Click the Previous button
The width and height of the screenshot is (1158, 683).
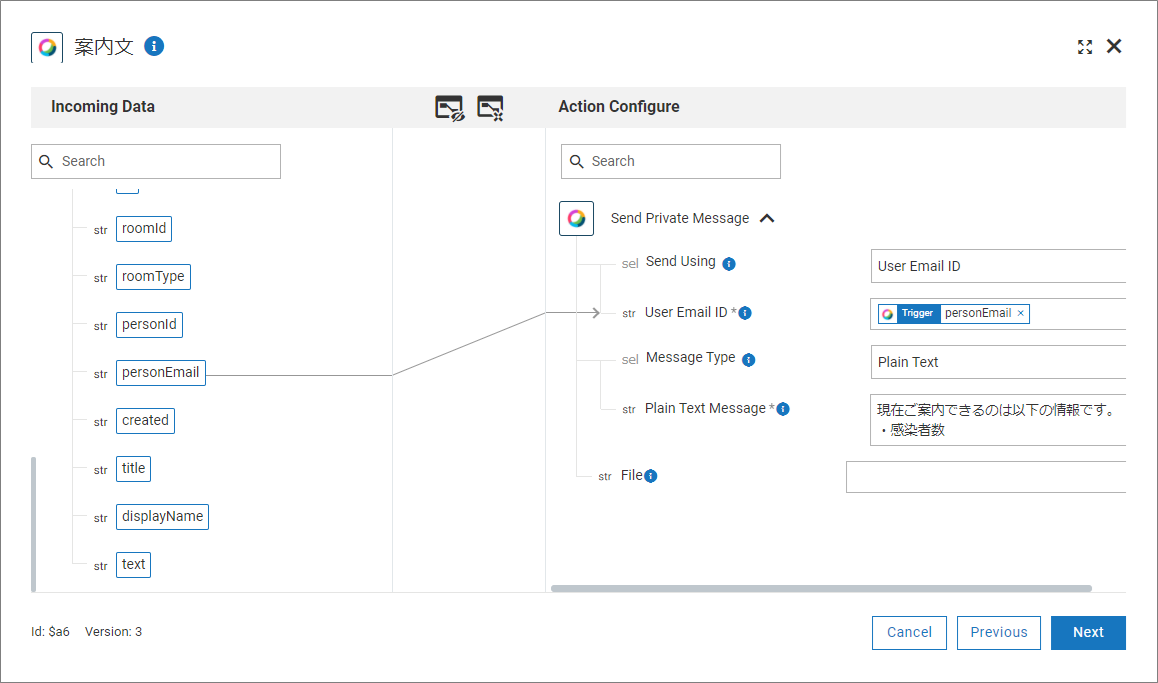[998, 632]
